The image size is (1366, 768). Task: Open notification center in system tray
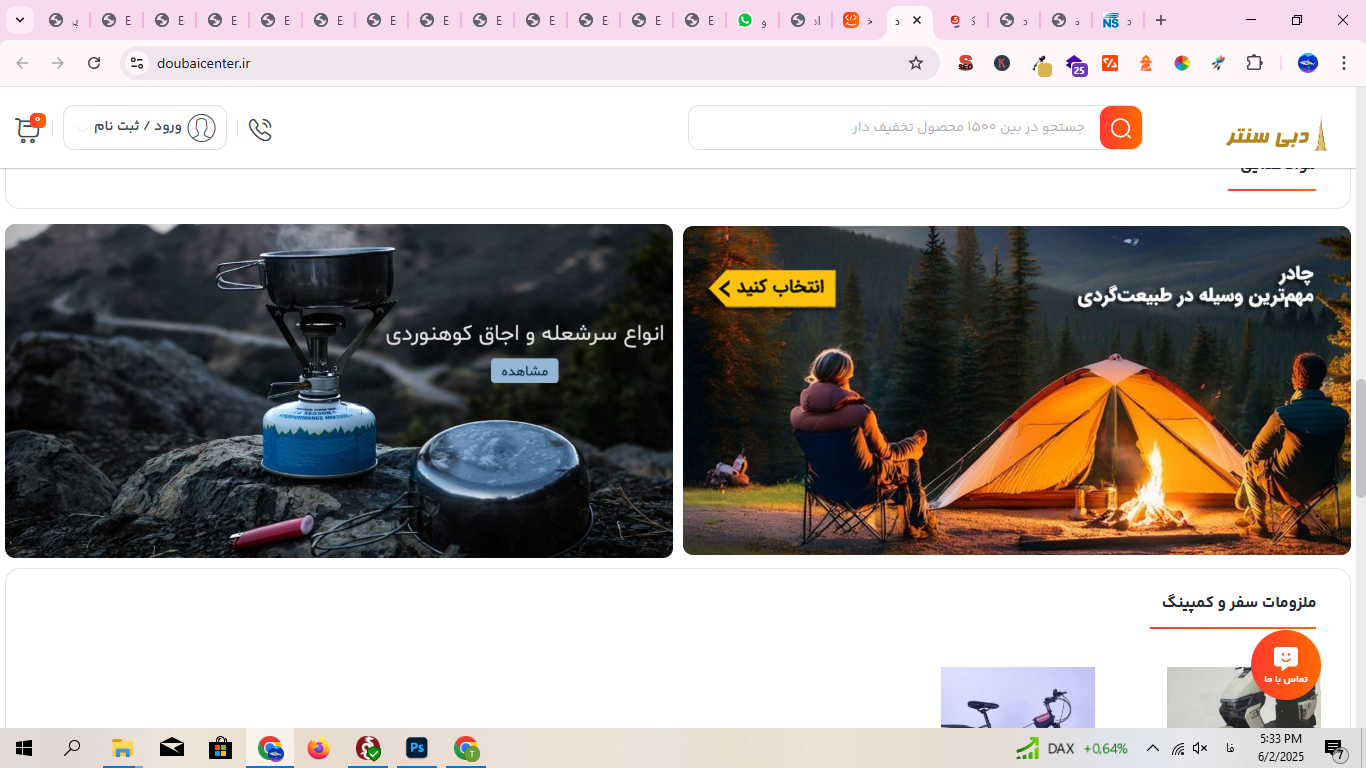[x=1335, y=749]
